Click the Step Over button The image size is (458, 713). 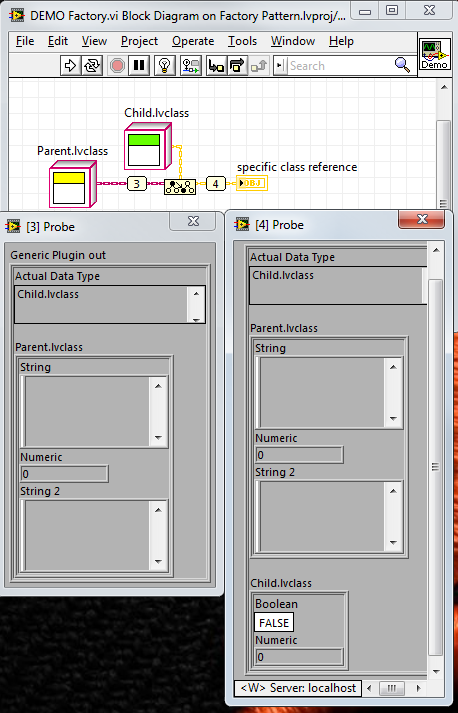coord(237,65)
